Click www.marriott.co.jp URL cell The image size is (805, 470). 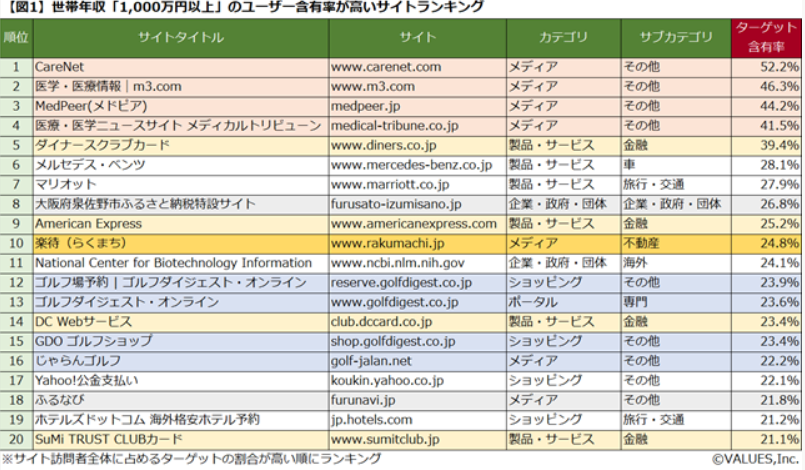417,185
